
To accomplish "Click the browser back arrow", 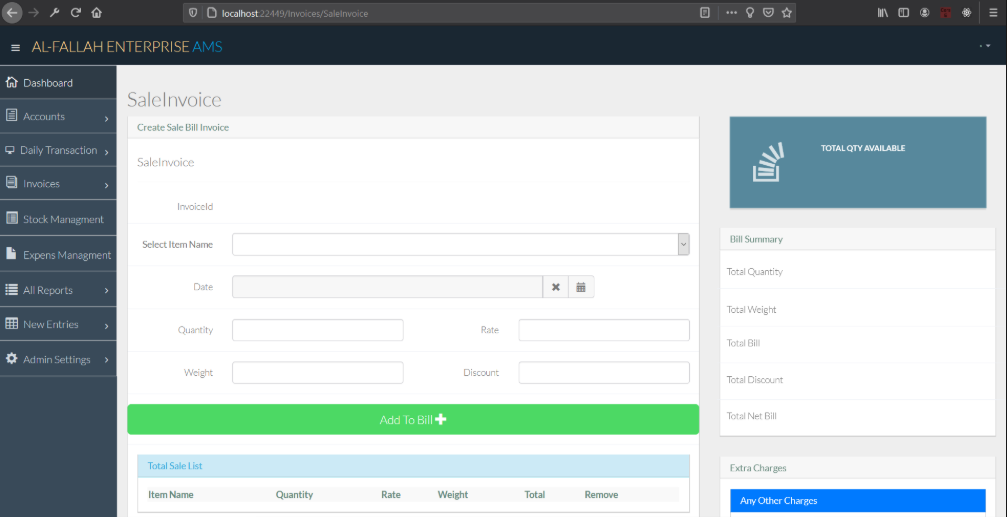I will pyautogui.click(x=13, y=13).
